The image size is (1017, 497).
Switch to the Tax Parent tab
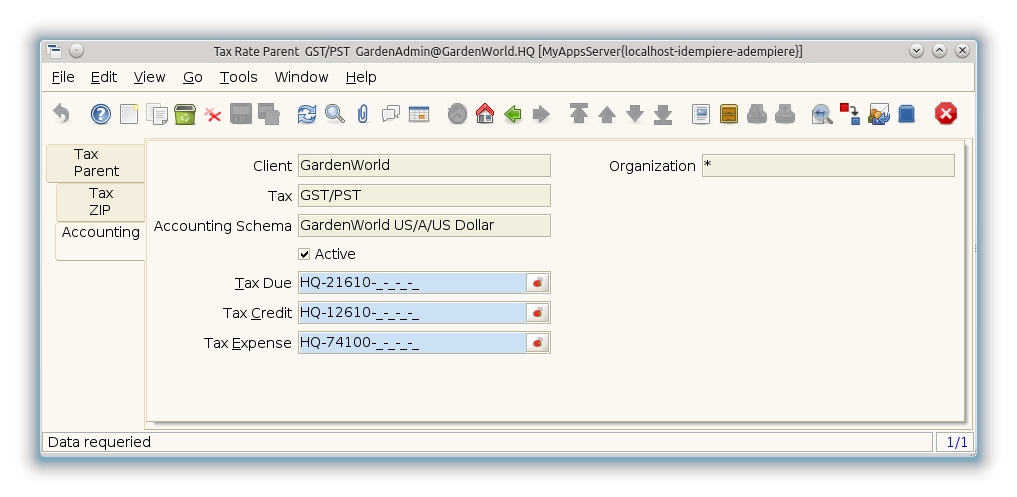pyautogui.click(x=96, y=163)
